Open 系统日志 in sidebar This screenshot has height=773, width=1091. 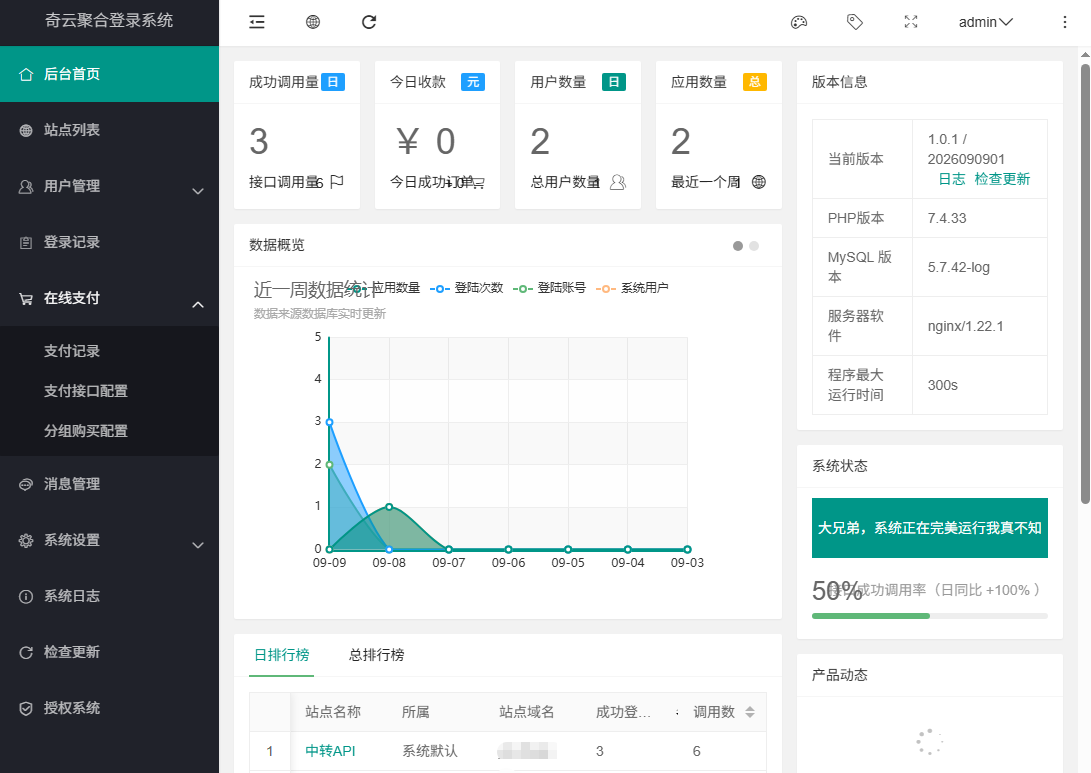(109, 596)
